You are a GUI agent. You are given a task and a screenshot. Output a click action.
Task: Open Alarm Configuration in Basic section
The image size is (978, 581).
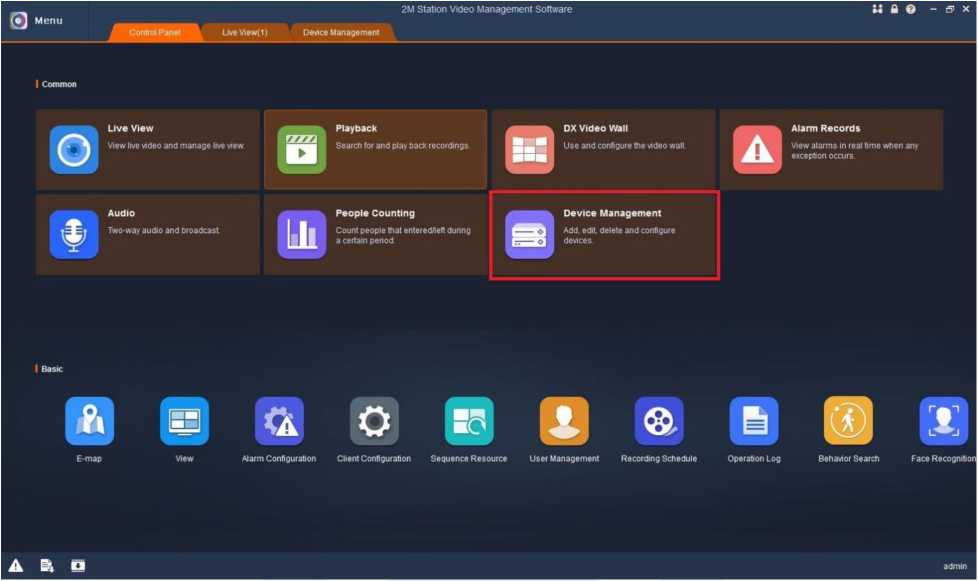click(x=279, y=421)
